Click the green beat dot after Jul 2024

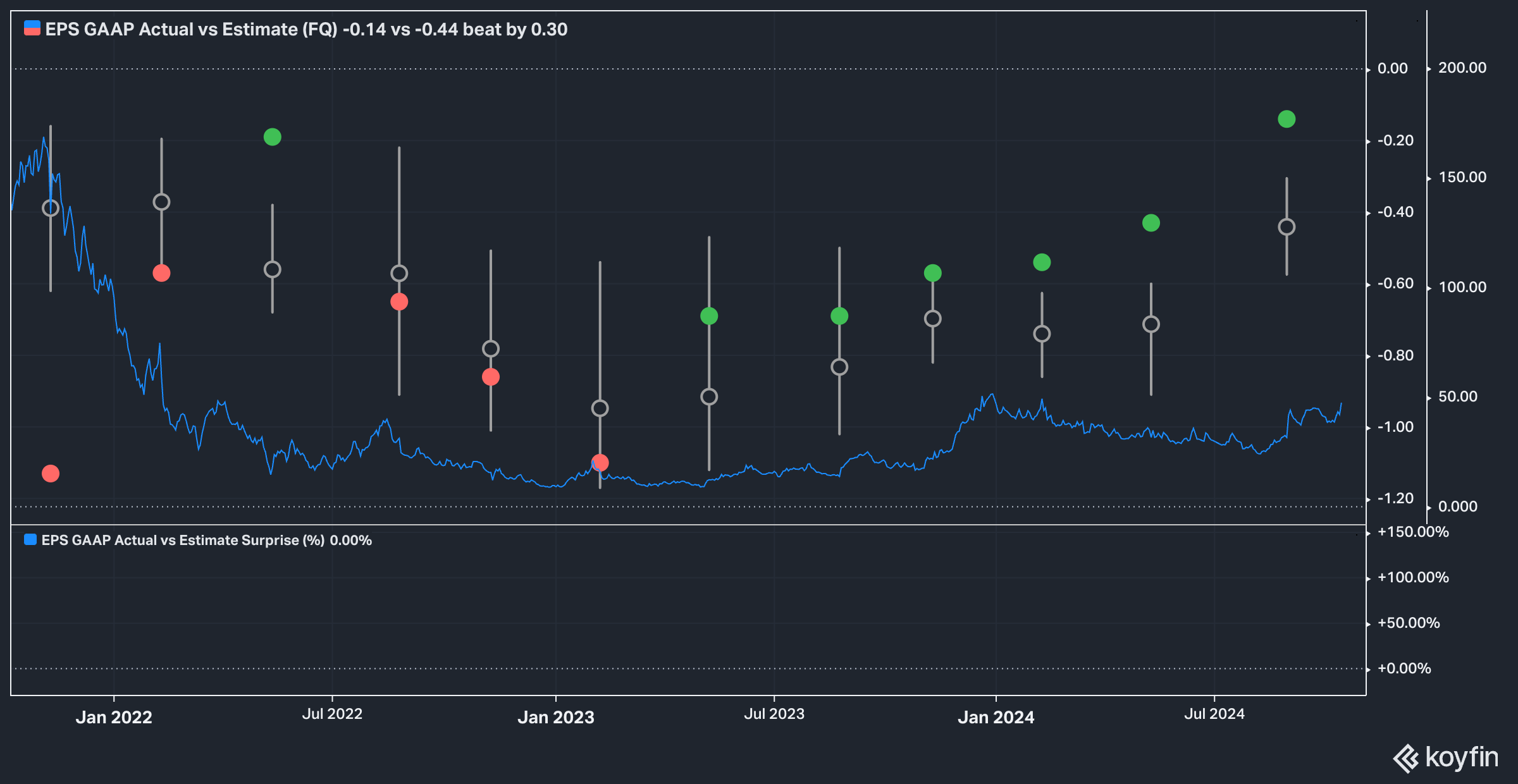(x=1287, y=119)
